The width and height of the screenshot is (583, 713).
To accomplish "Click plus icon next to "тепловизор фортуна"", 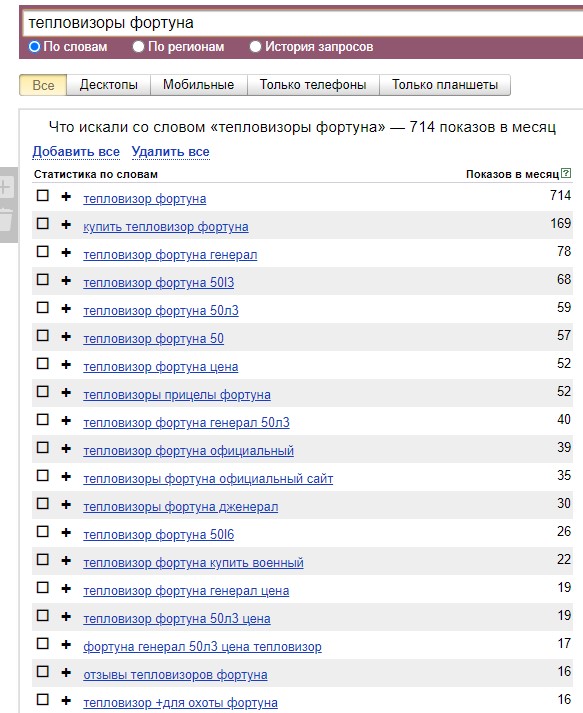I will point(66,196).
